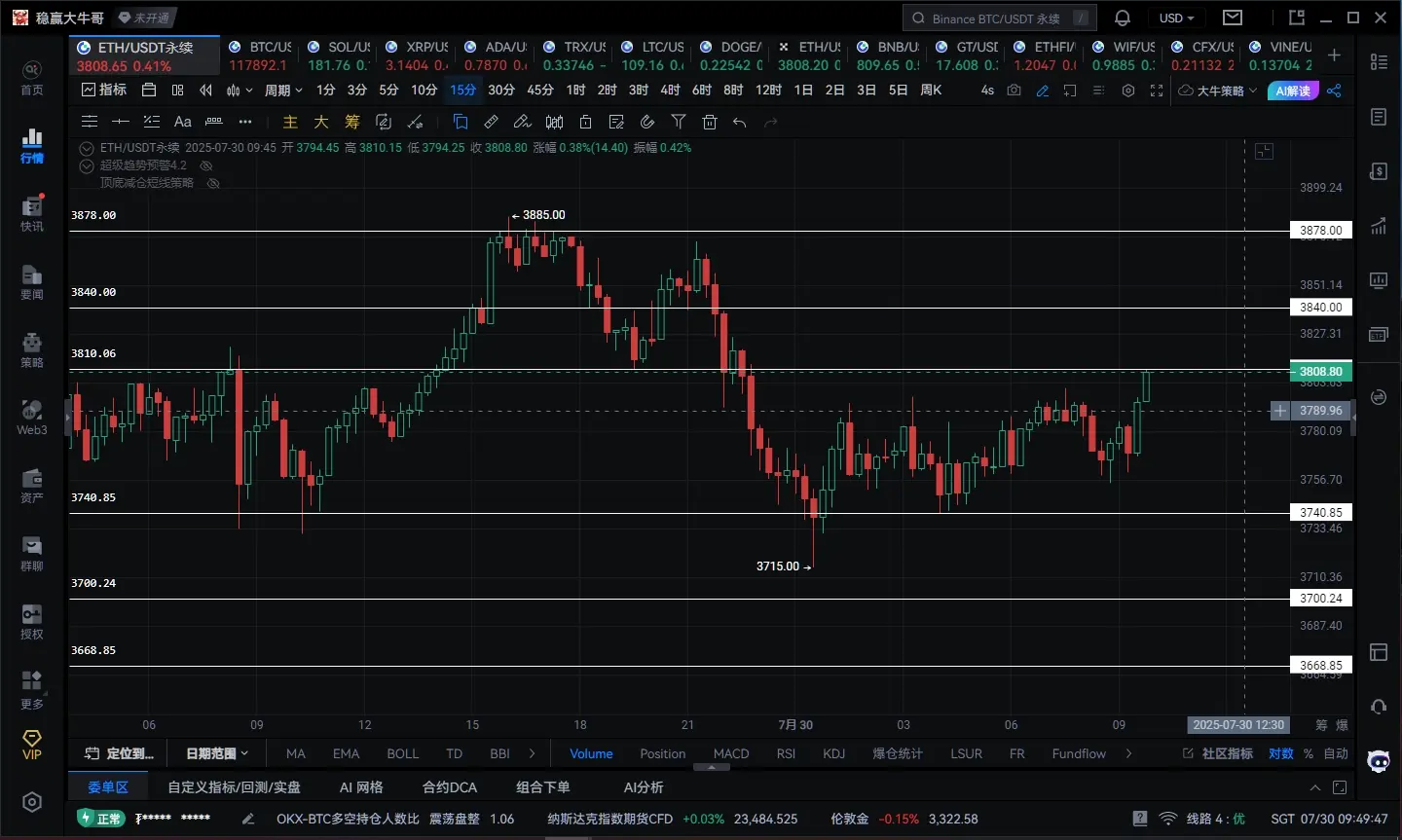
Task: Go to 首页 home in the sidebar
Action: pos(32,78)
